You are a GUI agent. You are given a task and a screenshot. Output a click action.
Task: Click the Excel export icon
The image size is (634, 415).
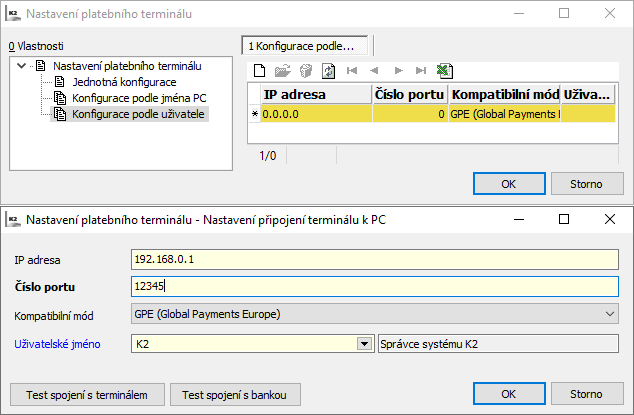[445, 70]
